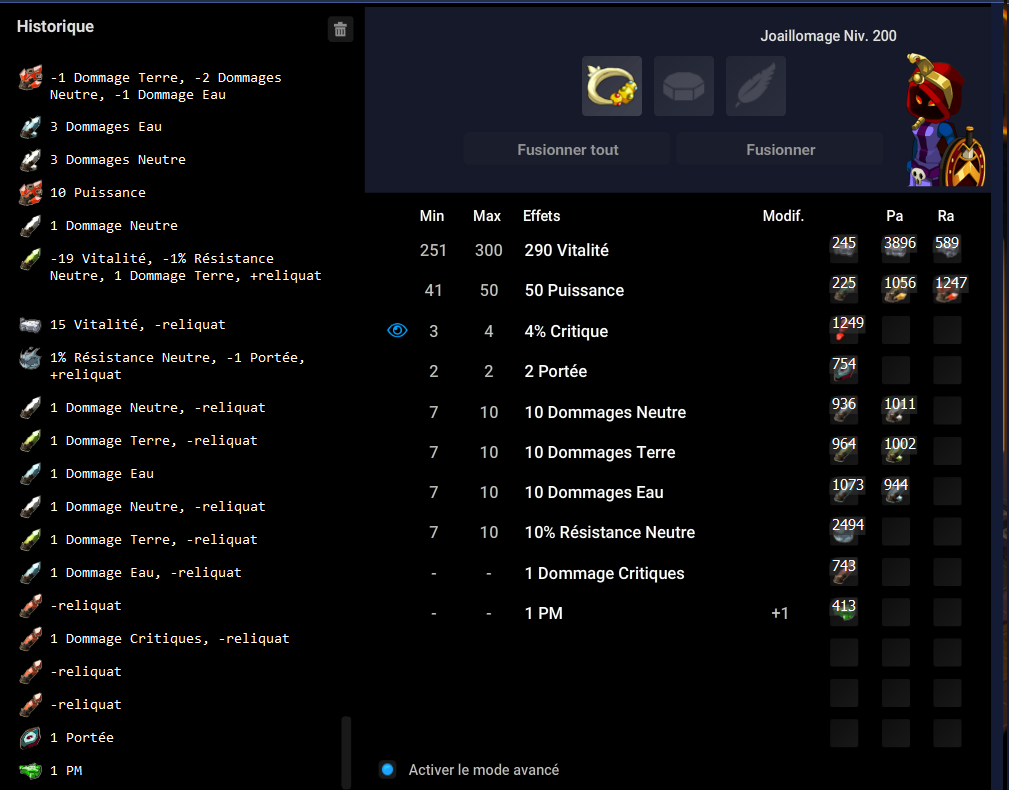Enable the advanced mode radio option
This screenshot has height=790, width=1009.
coord(387,769)
